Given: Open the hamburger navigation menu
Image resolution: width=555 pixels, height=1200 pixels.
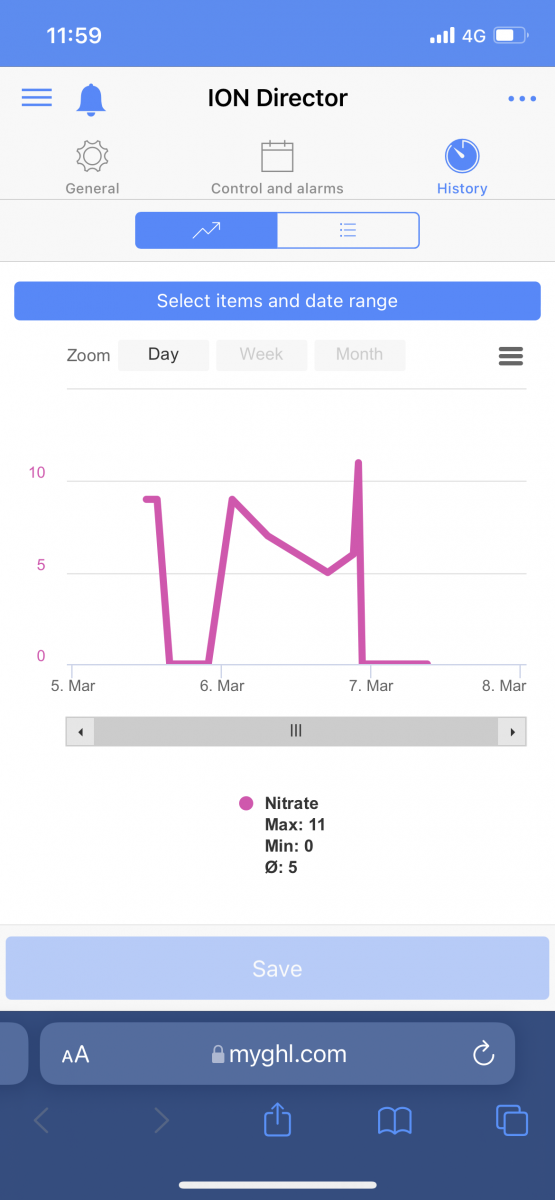Looking at the screenshot, I should (x=36, y=97).
